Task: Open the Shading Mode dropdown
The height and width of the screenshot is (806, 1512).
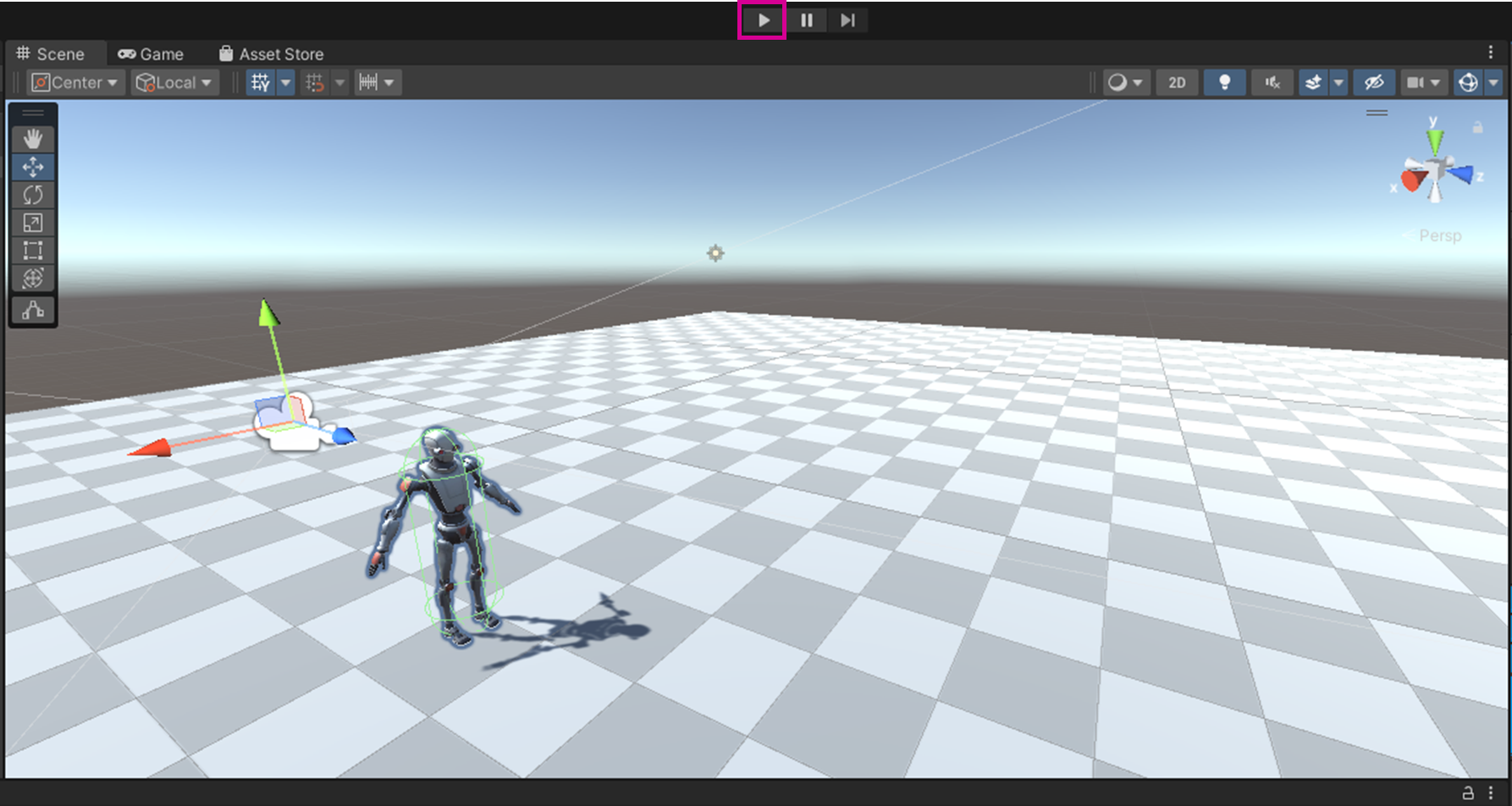Action: coord(1126,82)
